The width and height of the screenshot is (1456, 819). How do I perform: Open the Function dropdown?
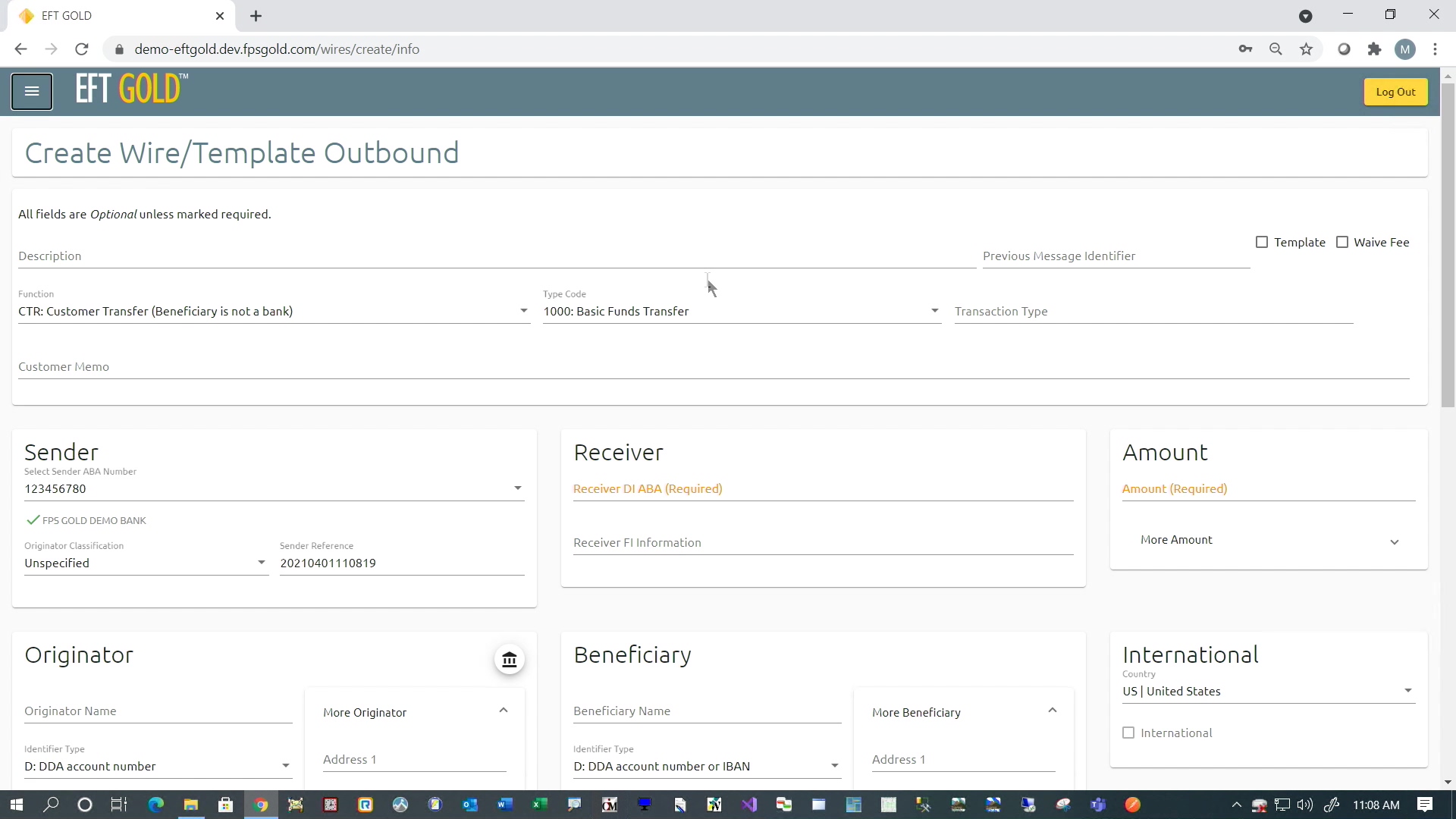[273, 312]
